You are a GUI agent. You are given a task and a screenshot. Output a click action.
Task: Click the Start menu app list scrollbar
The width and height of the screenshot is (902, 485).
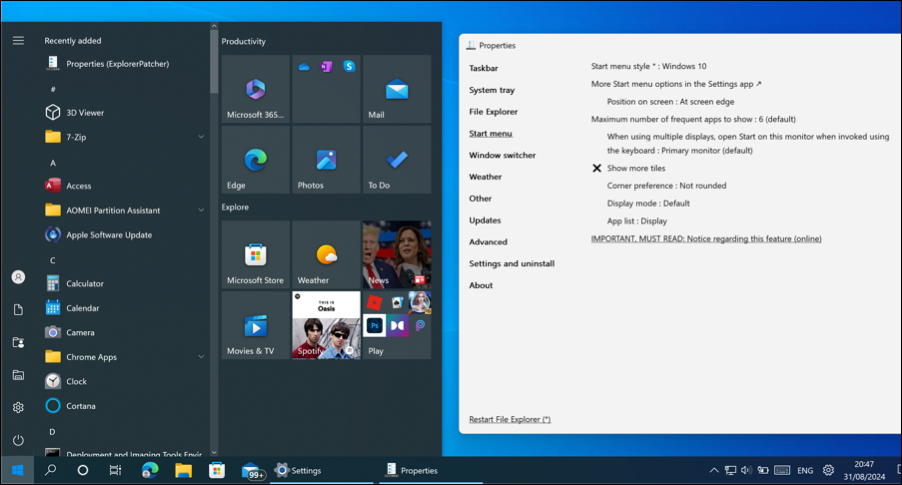click(x=214, y=60)
